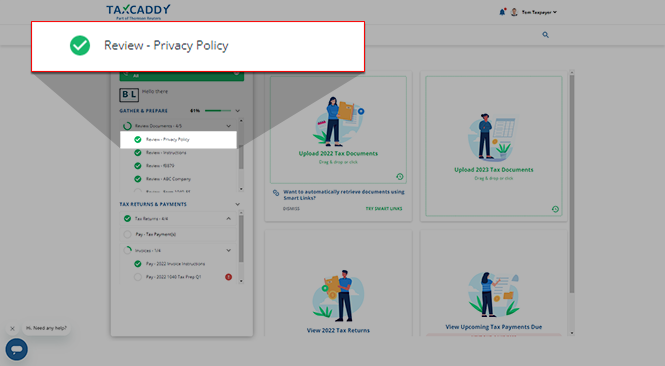Open View Upcoming Tax Payments Due card
This screenshot has height=366, width=665.
(494, 283)
